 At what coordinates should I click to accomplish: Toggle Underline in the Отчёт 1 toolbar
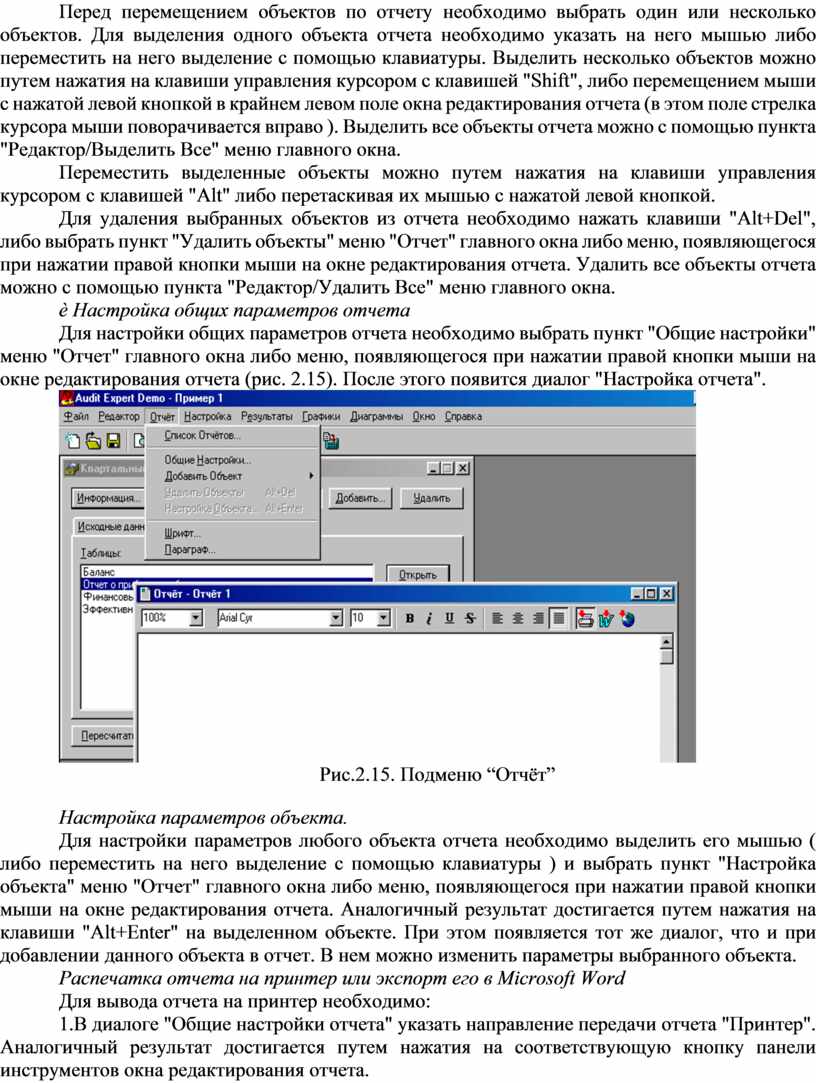[449, 618]
